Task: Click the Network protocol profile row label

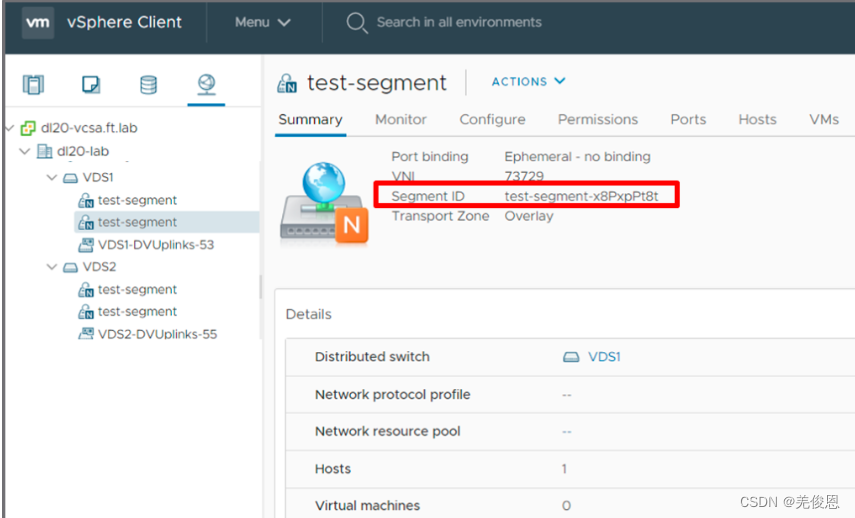Action: pyautogui.click(x=393, y=395)
